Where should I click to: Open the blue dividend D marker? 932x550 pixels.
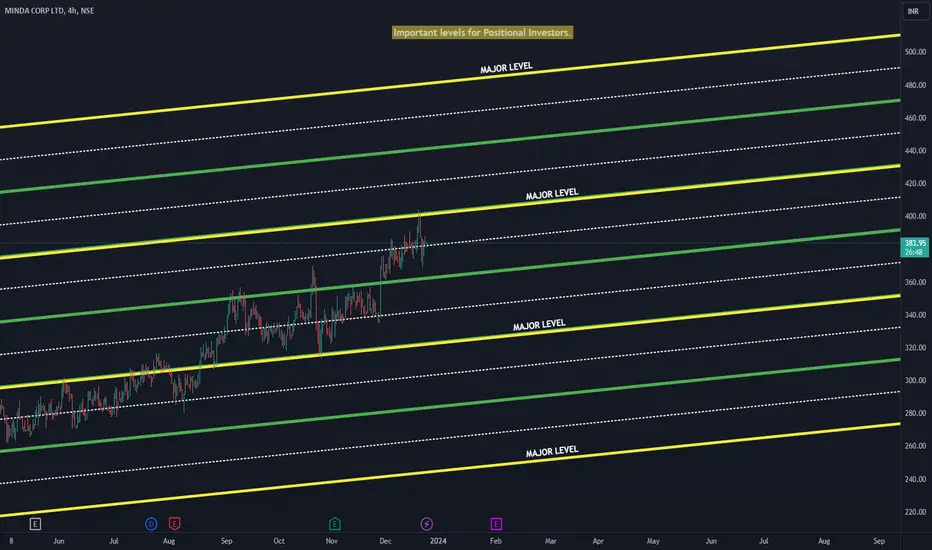[x=151, y=524]
